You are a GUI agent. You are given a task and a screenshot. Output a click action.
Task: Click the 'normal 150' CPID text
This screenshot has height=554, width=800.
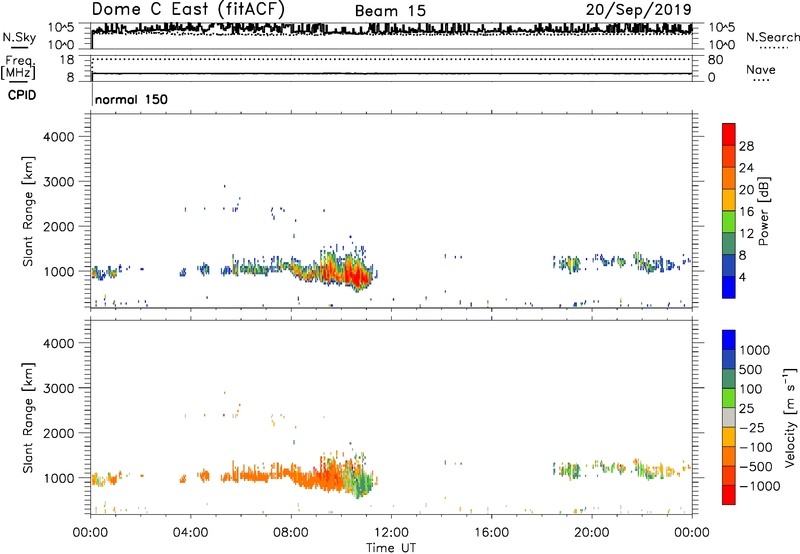pyautogui.click(x=131, y=99)
